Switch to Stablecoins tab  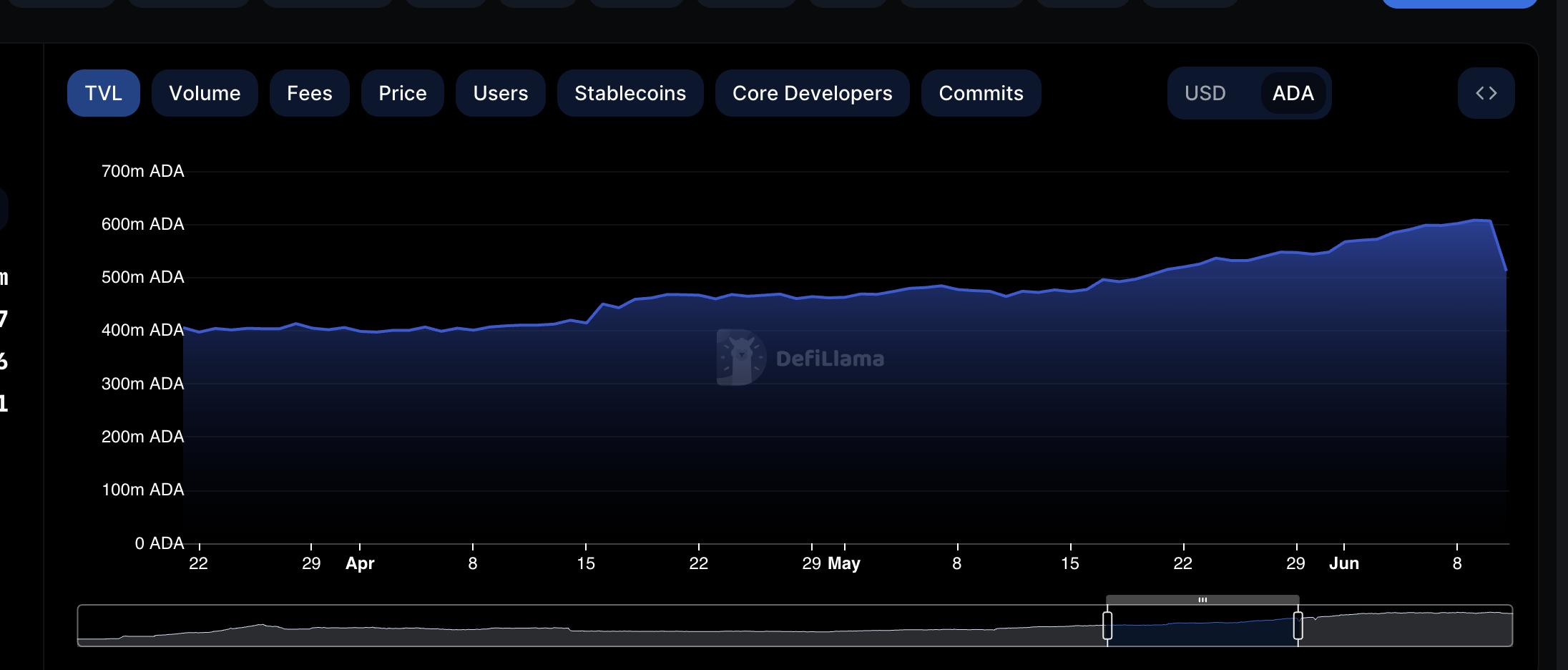pyautogui.click(x=630, y=93)
